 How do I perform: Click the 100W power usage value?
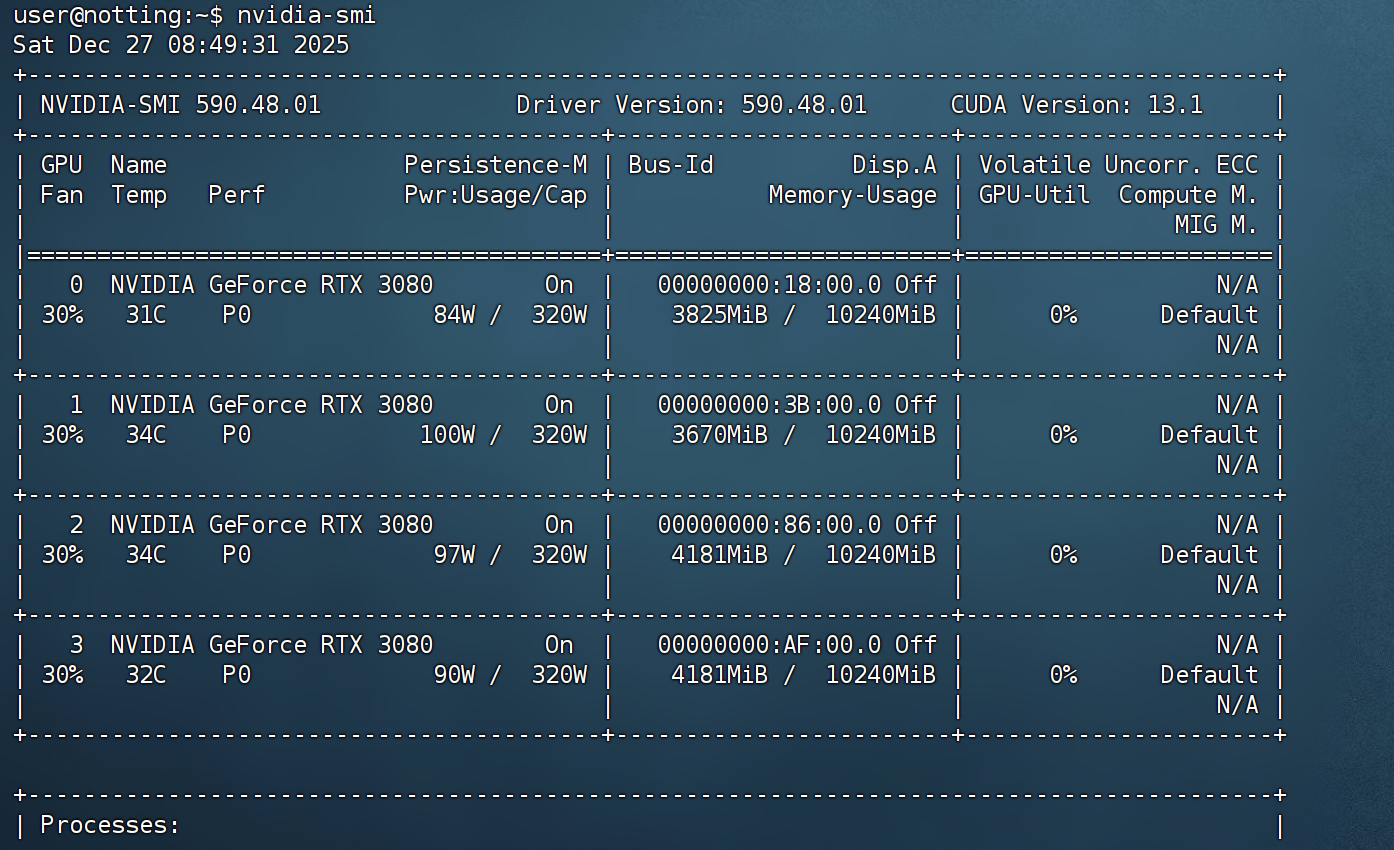pyautogui.click(x=447, y=435)
